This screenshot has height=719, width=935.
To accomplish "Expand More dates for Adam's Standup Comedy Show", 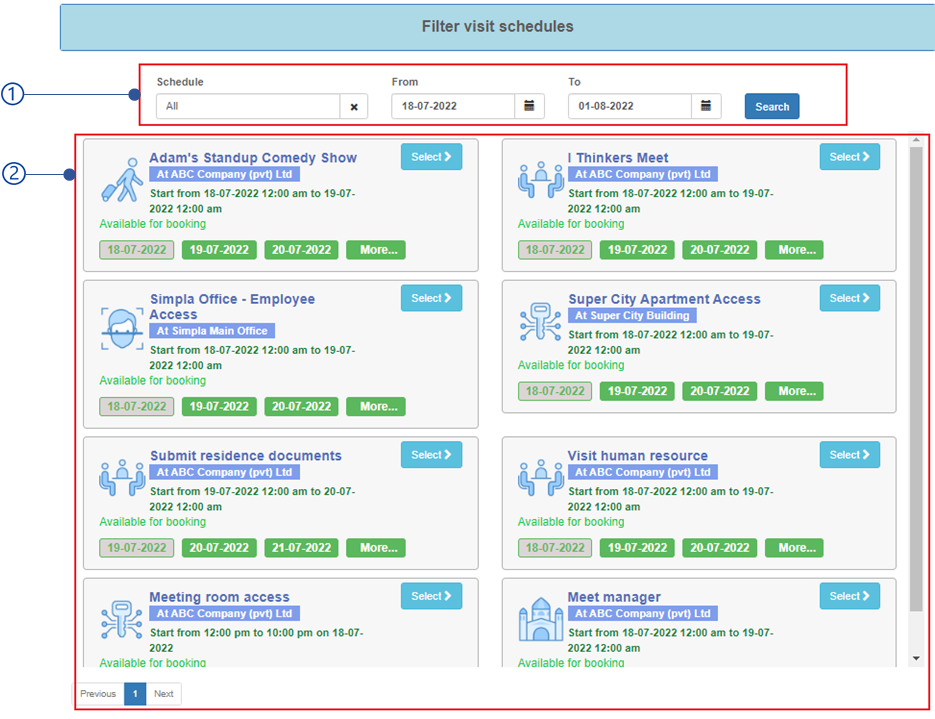I will point(376,250).
